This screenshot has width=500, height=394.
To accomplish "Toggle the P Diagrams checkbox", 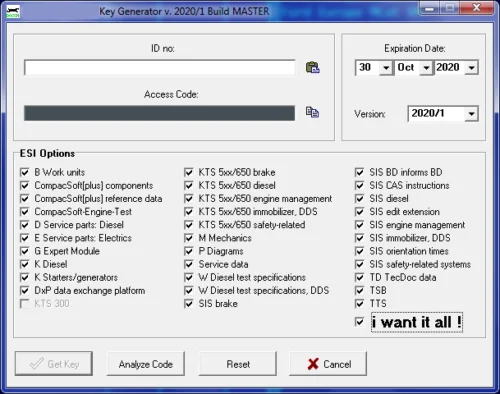I will coord(189,251).
